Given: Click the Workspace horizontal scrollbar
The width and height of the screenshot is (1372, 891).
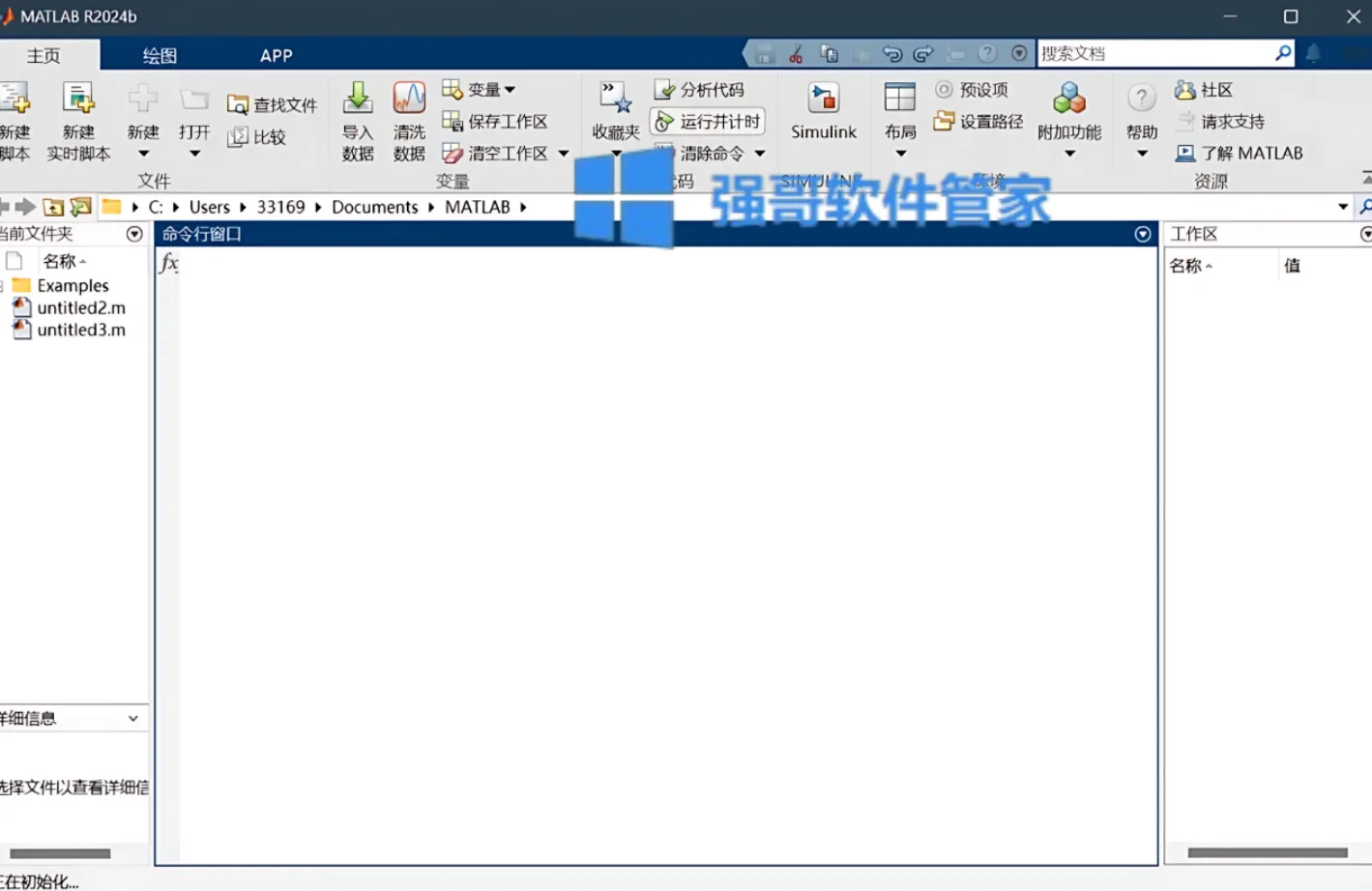Looking at the screenshot, I should tap(1268, 852).
